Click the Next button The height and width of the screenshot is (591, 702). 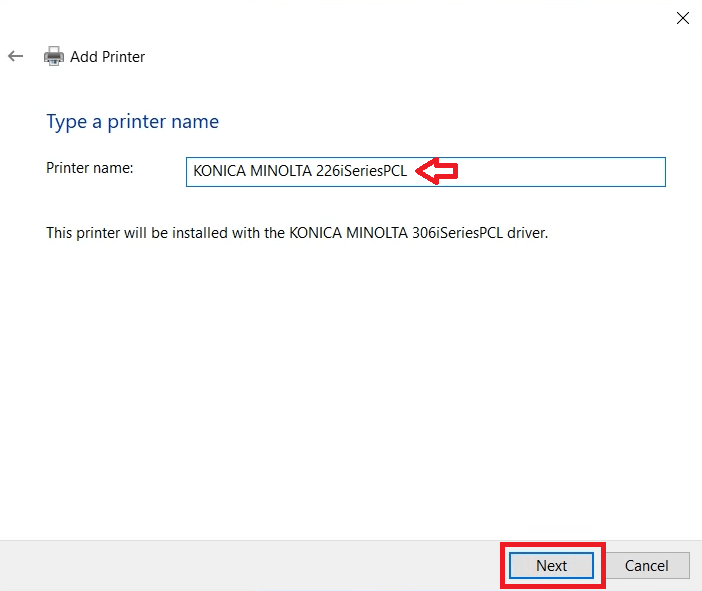pyautogui.click(x=552, y=565)
